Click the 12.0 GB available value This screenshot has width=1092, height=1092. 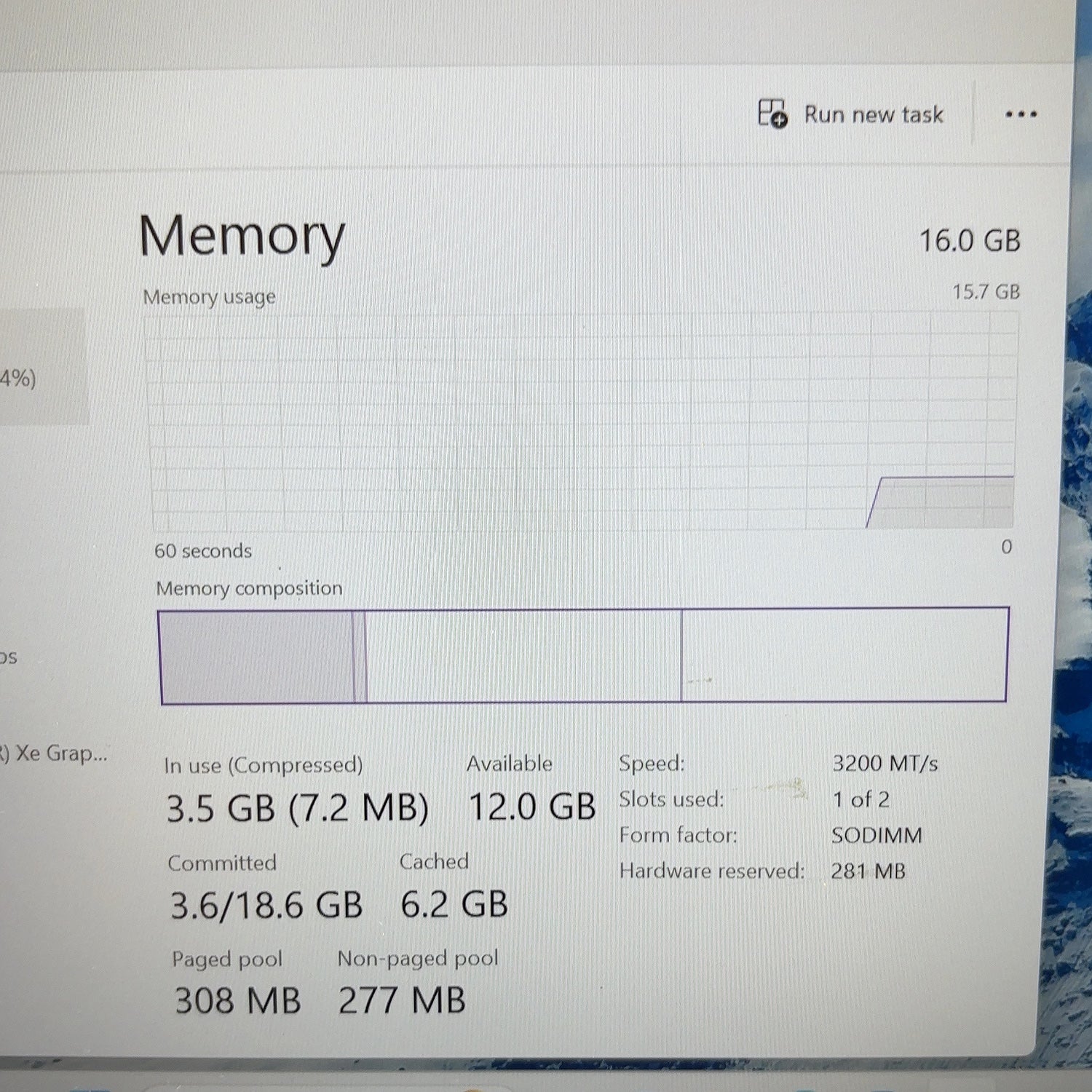tap(532, 807)
